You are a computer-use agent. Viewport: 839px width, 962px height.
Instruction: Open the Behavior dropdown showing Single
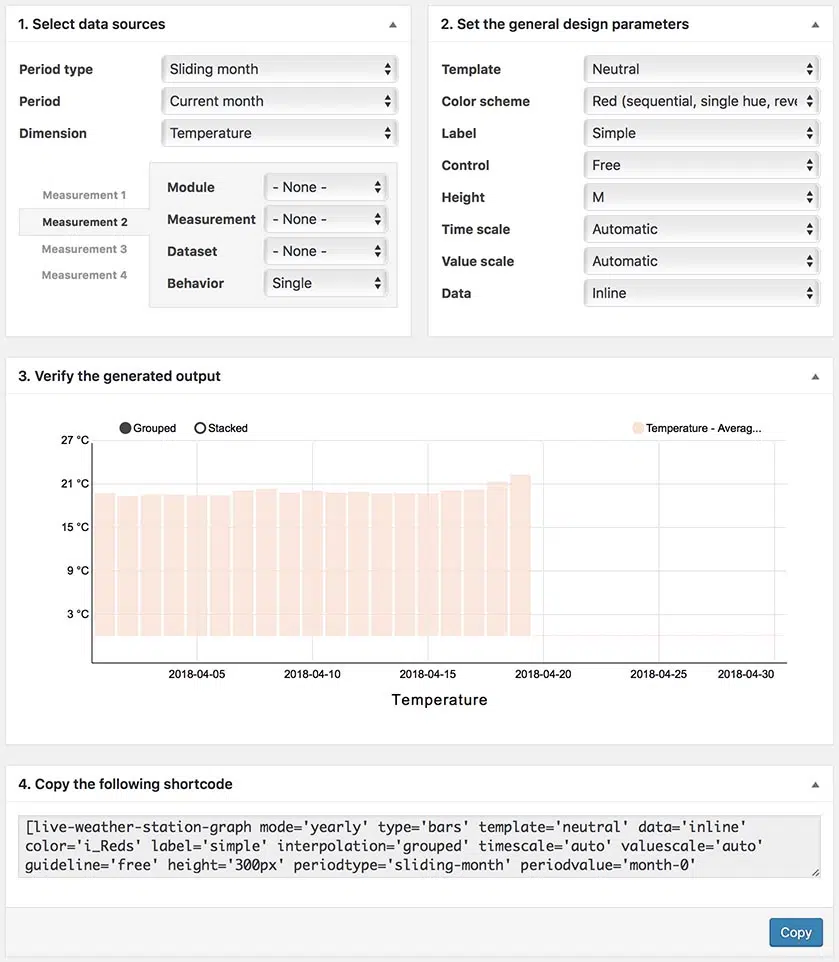click(325, 283)
